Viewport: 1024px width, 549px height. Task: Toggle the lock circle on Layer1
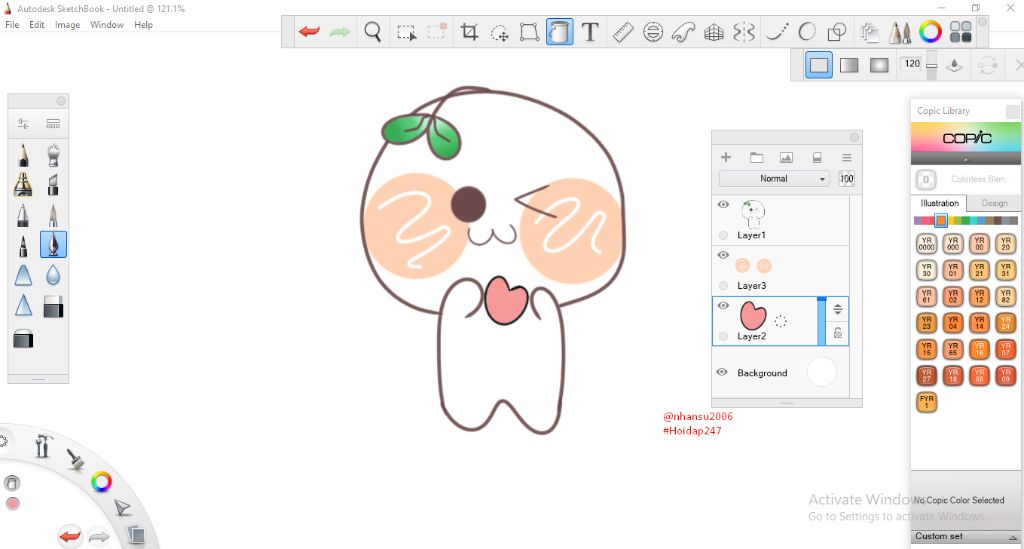(723, 235)
